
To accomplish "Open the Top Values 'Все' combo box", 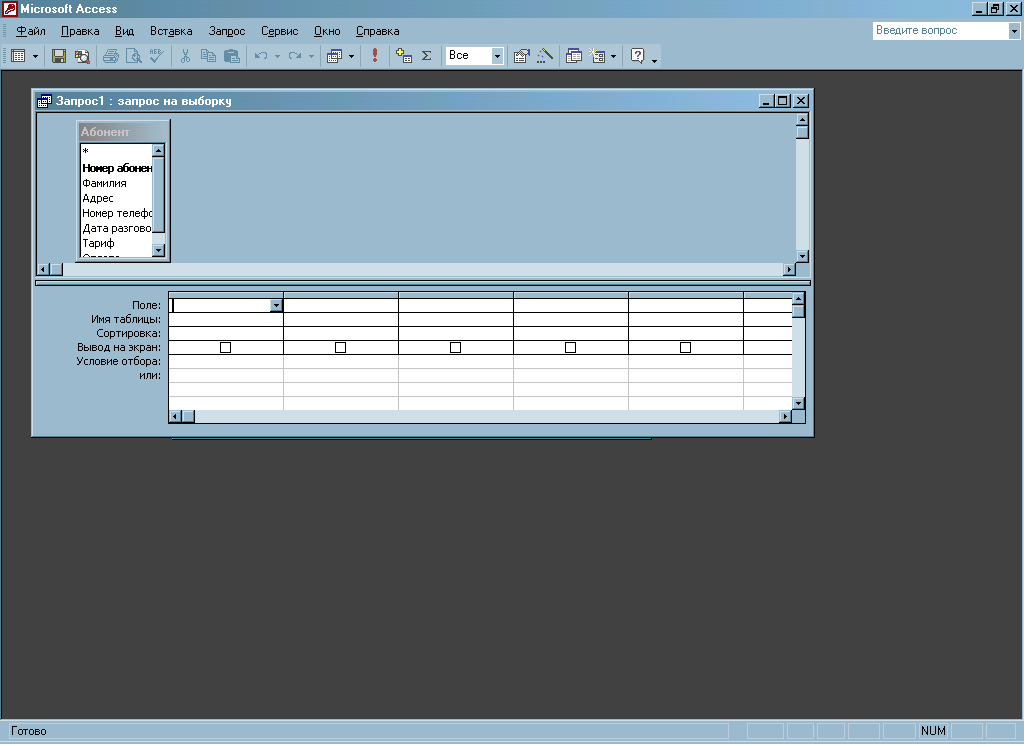I will [474, 56].
